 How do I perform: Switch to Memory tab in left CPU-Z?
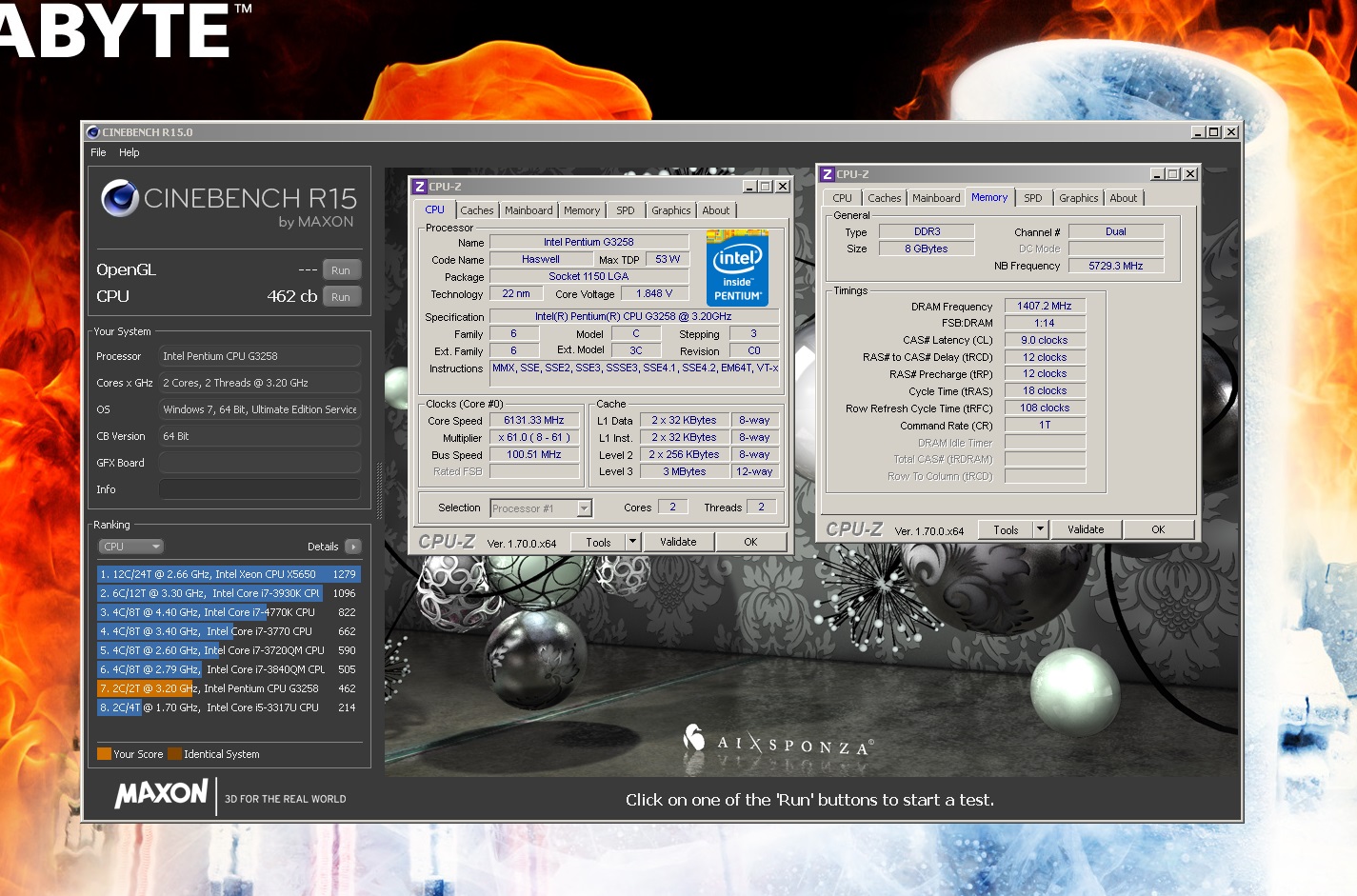pos(582,210)
